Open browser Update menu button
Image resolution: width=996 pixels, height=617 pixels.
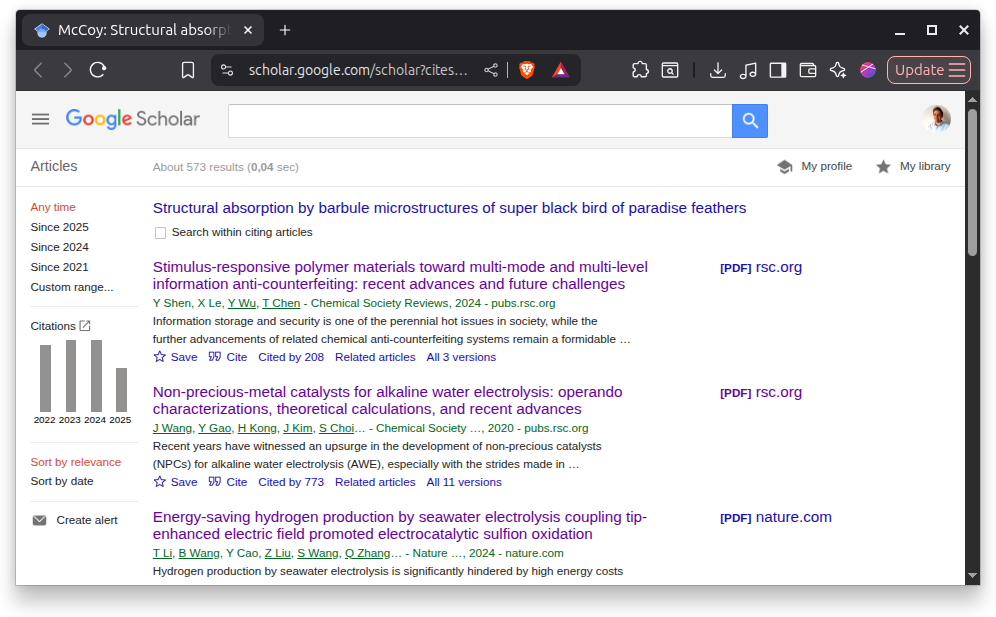pos(928,70)
